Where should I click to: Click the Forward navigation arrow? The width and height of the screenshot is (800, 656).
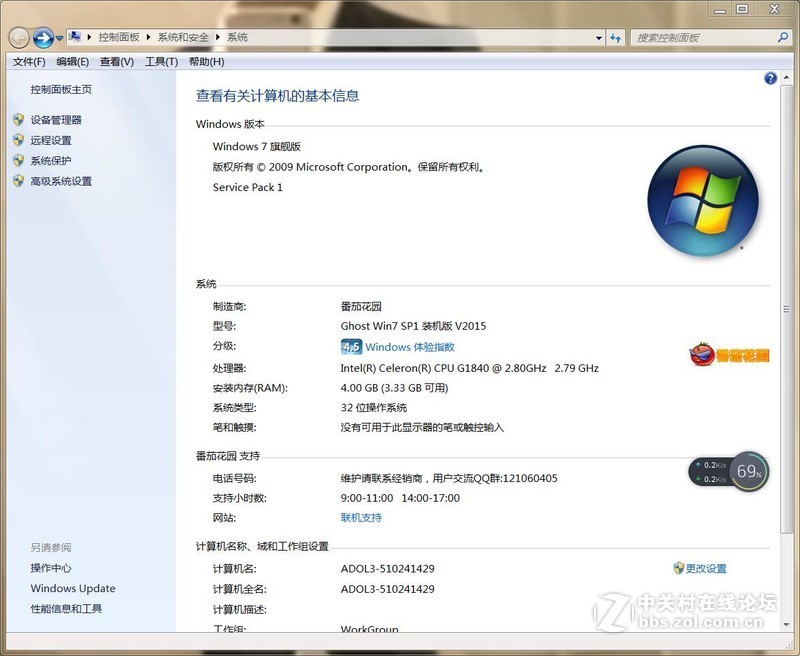[43, 38]
